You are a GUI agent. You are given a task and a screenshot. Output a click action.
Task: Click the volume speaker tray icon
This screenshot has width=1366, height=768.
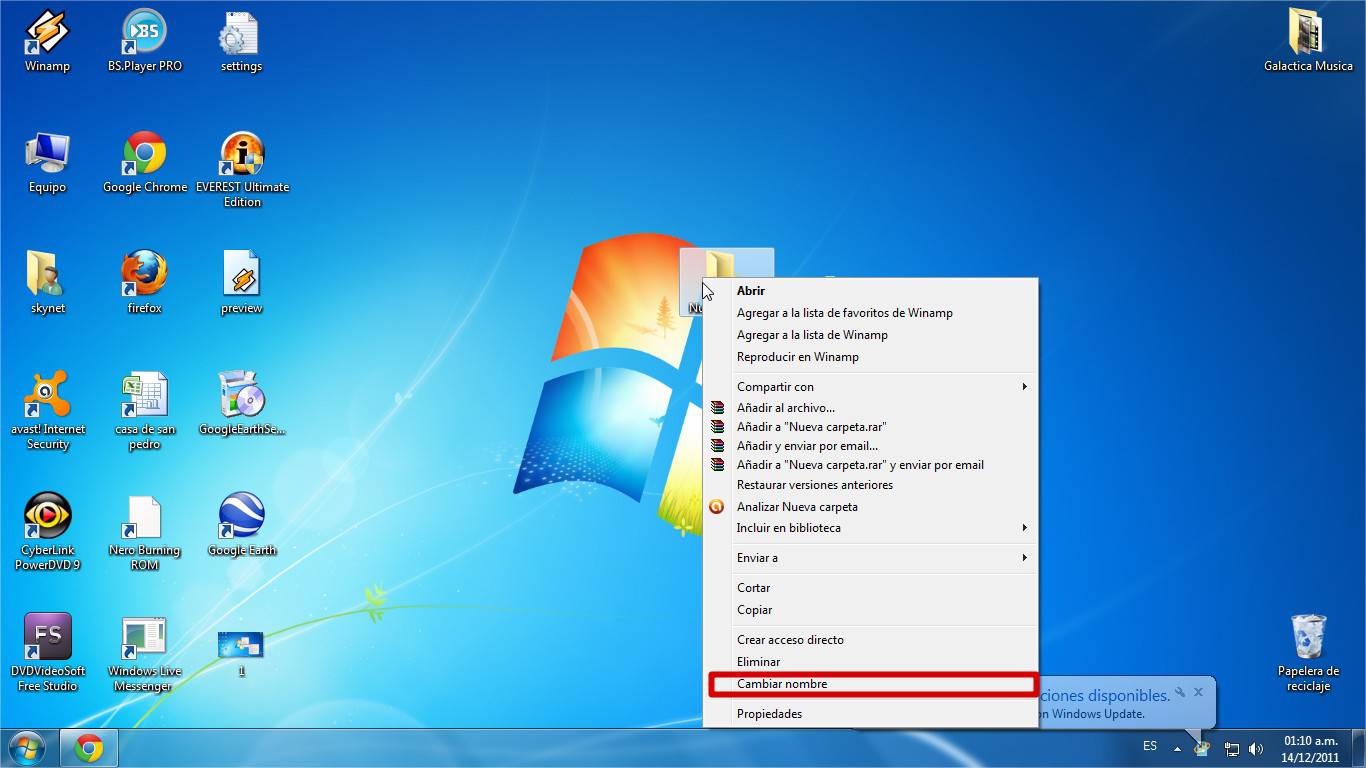pyautogui.click(x=1256, y=749)
